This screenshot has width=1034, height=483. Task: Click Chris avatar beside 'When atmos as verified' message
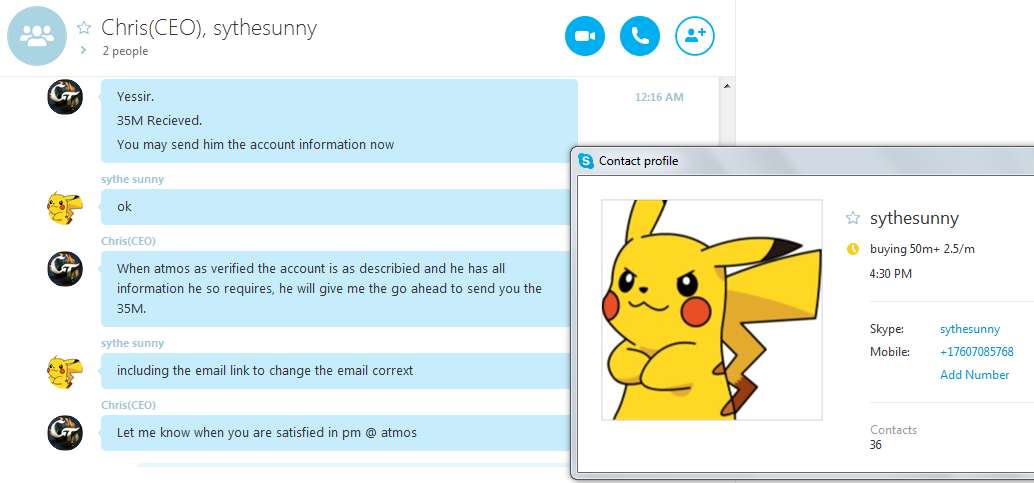65,269
